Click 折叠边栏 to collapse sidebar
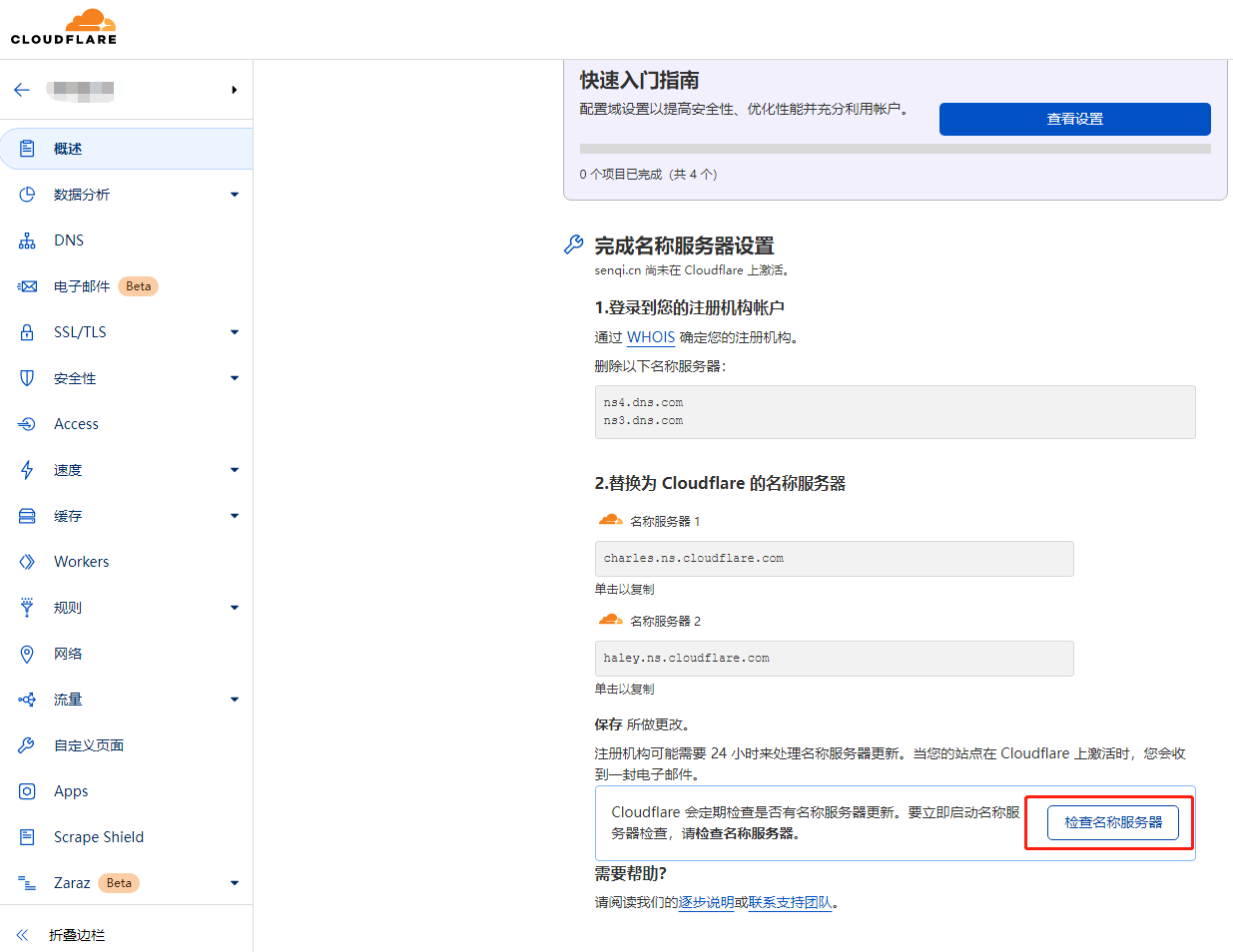Viewport: 1233px width, 952px height. 77,935
